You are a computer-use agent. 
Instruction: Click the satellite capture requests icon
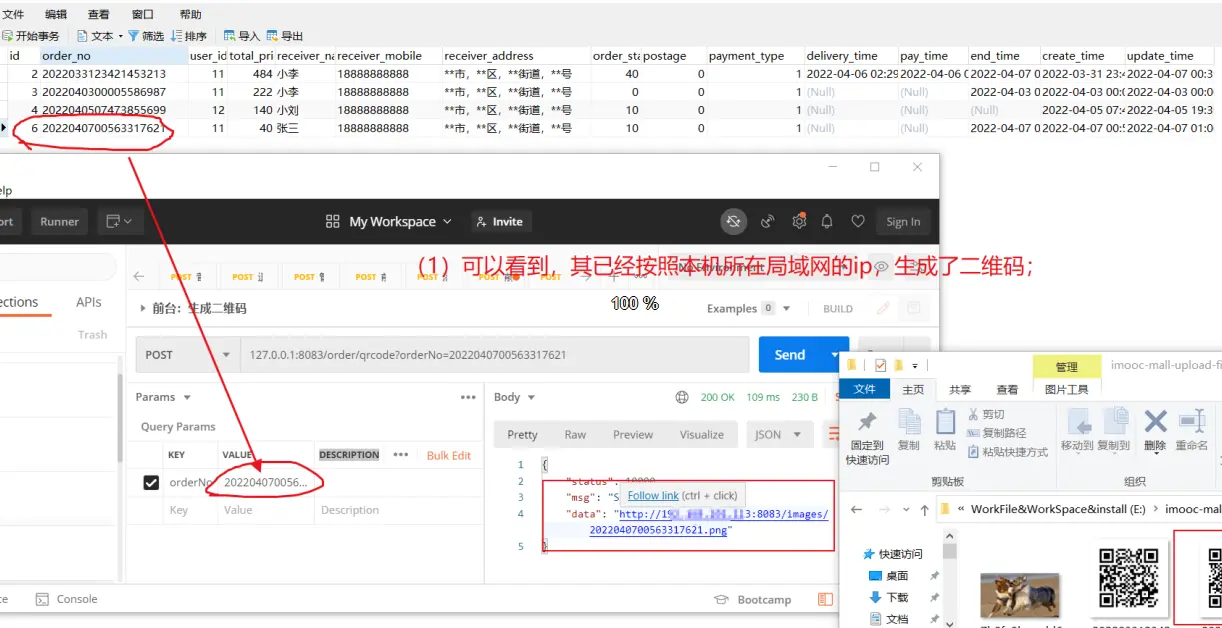tap(768, 221)
